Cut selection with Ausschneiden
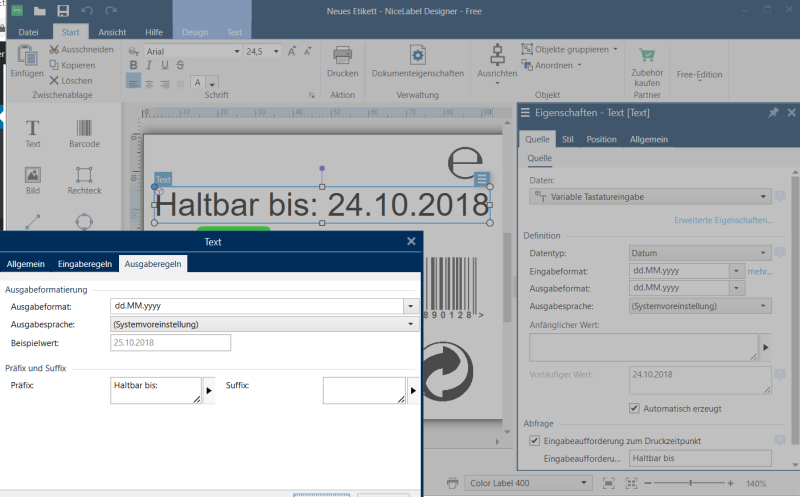 coord(82,49)
